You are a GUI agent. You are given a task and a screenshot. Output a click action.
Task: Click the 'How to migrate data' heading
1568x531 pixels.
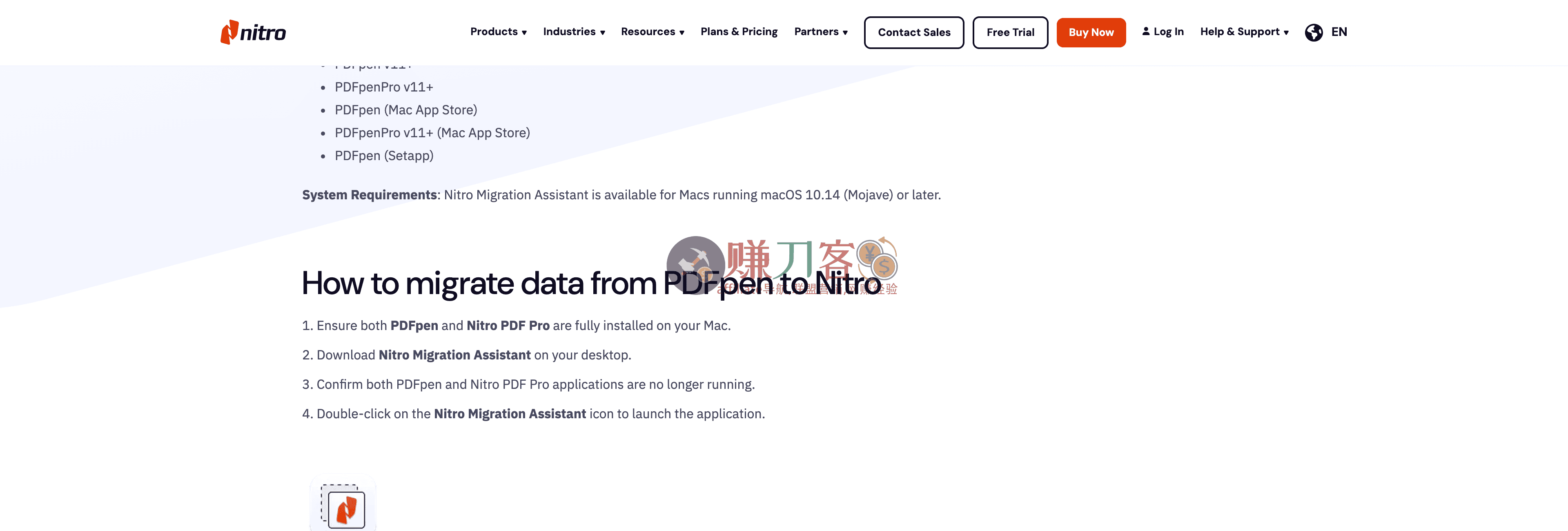pos(591,283)
